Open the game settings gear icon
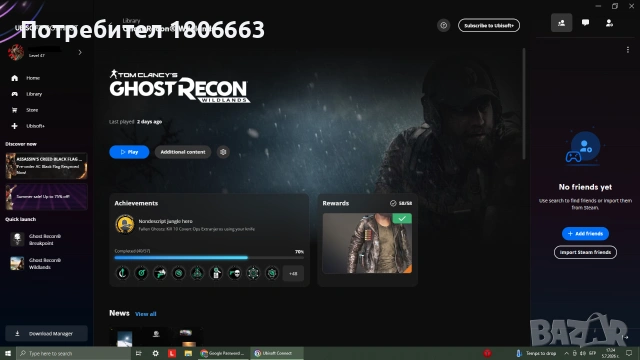Viewport: 640px width, 360px height. click(223, 152)
